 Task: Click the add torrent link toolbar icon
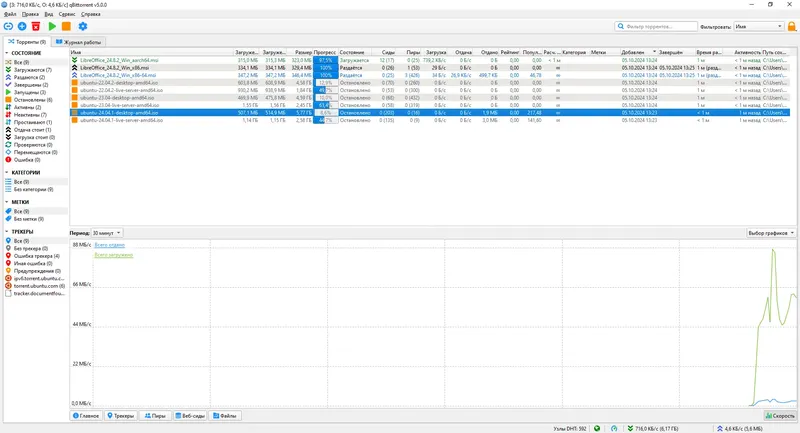[x=8, y=26]
